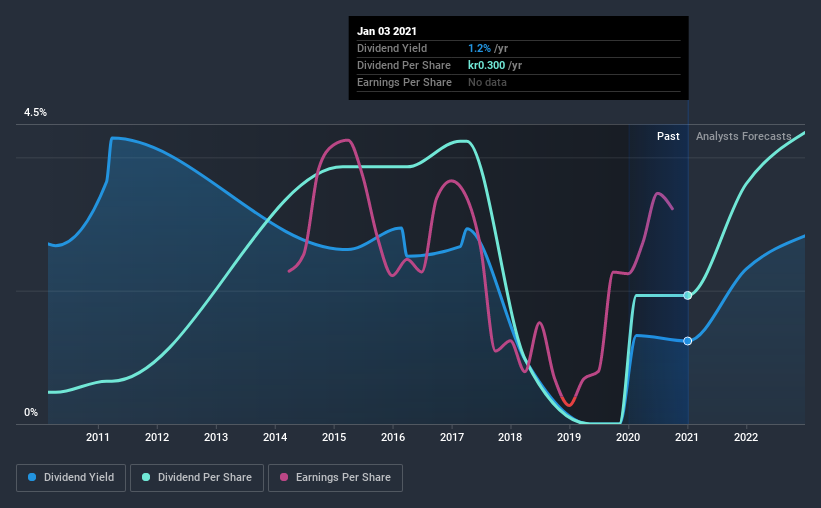821x508 pixels.
Task: Click the 2022 x-axis label
Action: pos(746,437)
